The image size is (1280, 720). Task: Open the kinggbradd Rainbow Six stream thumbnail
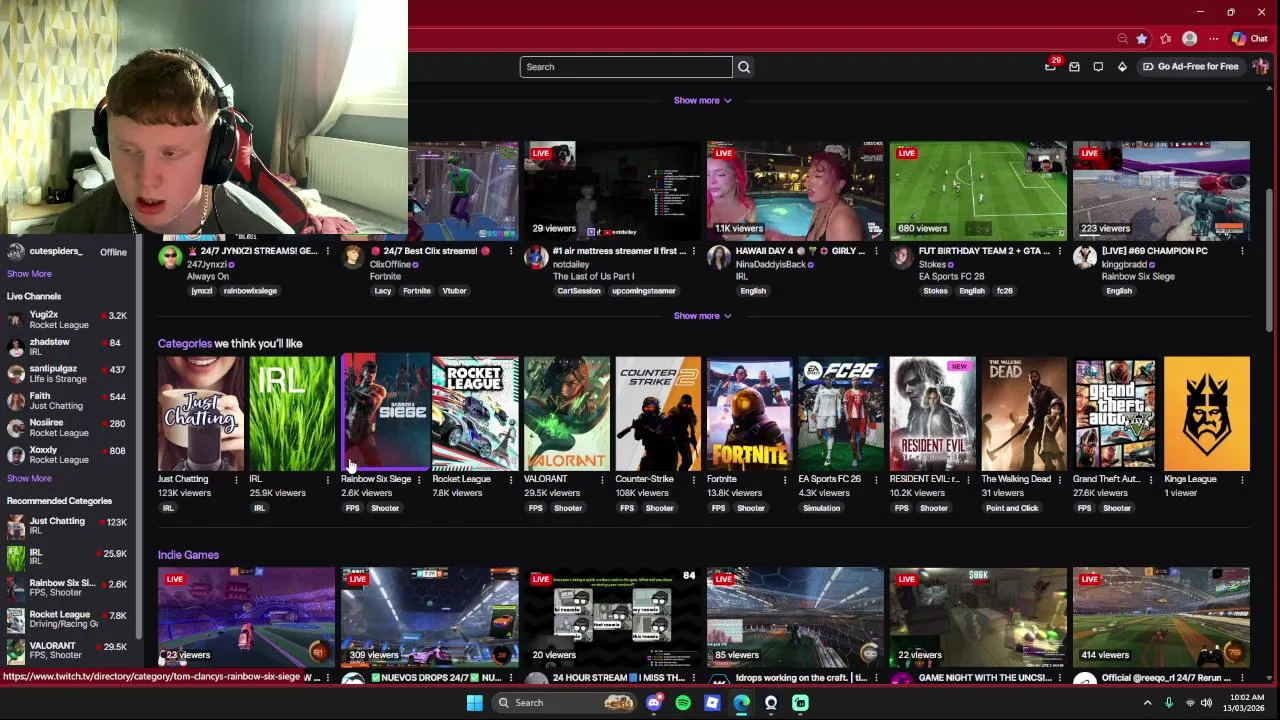pyautogui.click(x=1161, y=191)
